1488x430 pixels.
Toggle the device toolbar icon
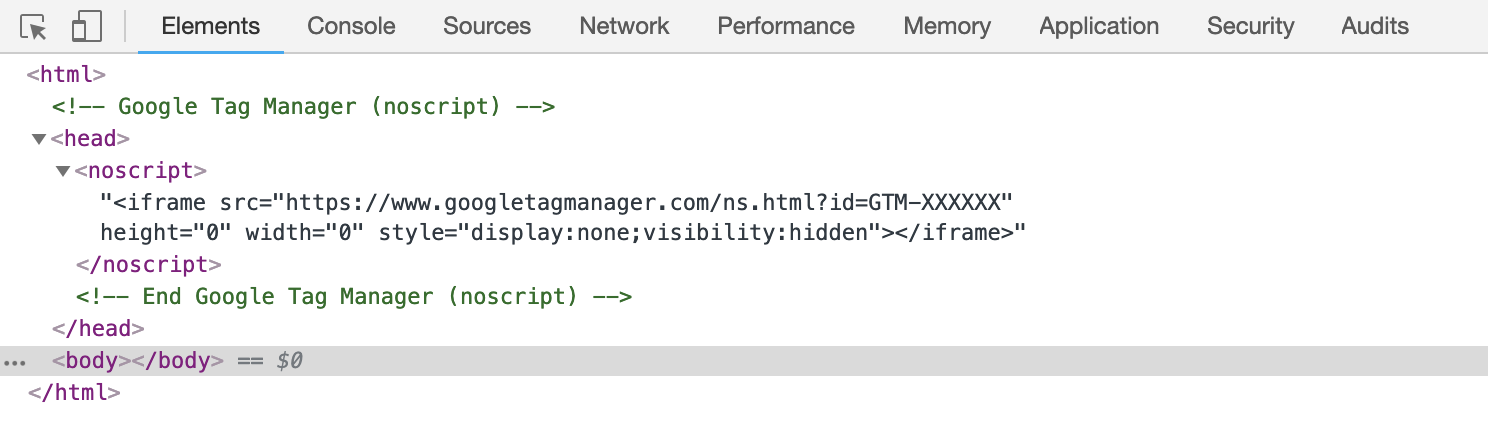coord(87,28)
